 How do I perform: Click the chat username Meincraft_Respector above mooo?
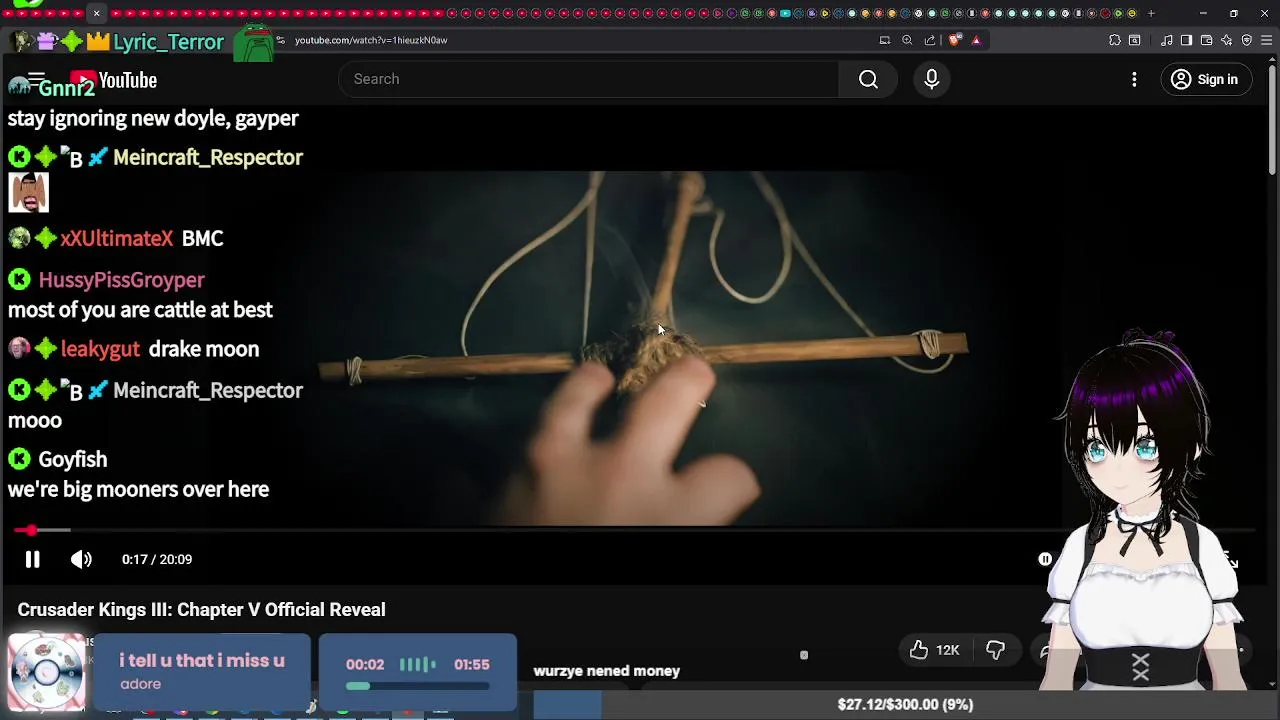pos(207,390)
